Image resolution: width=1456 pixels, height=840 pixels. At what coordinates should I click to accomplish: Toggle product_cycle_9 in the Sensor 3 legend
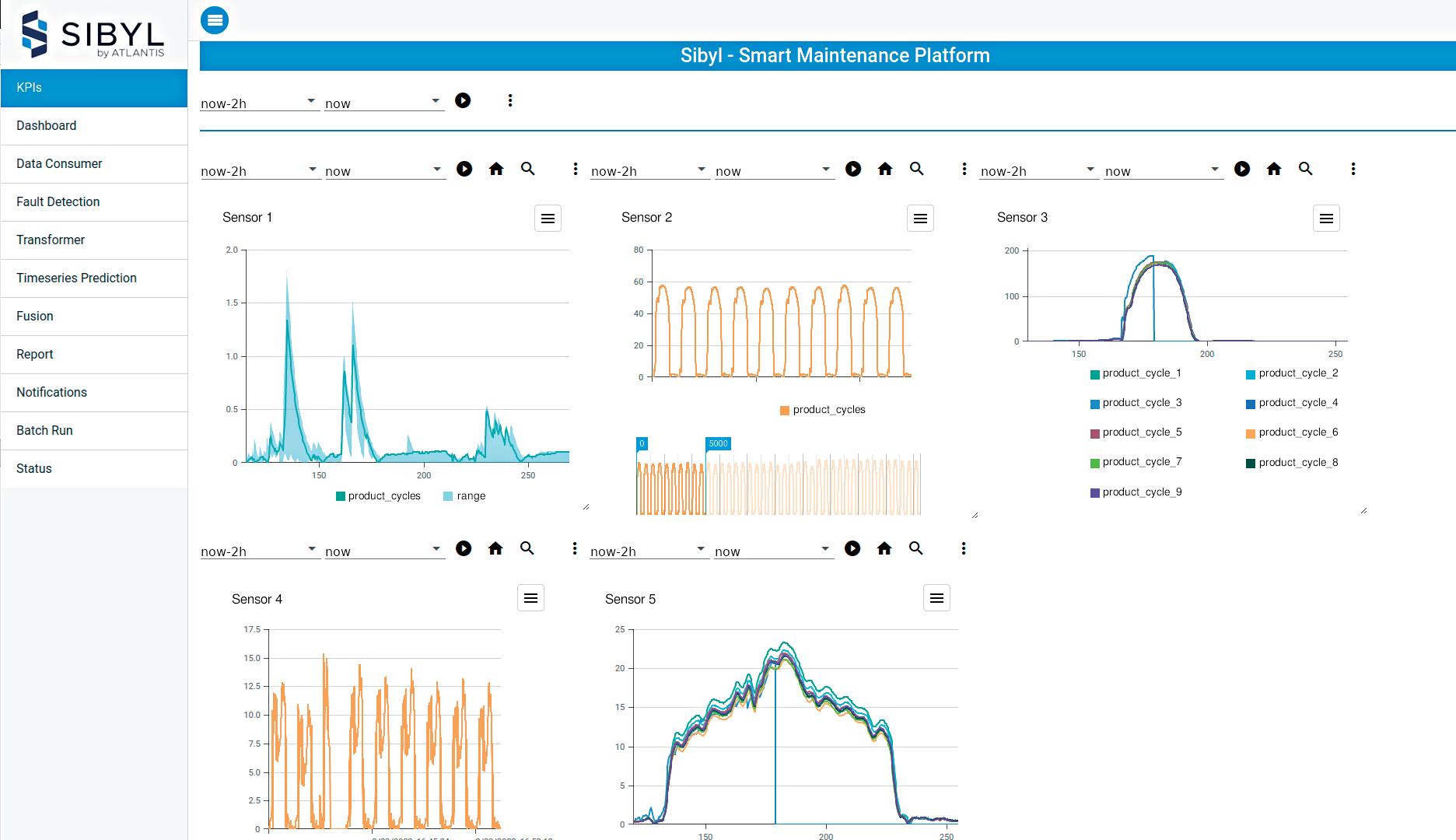[1136, 492]
